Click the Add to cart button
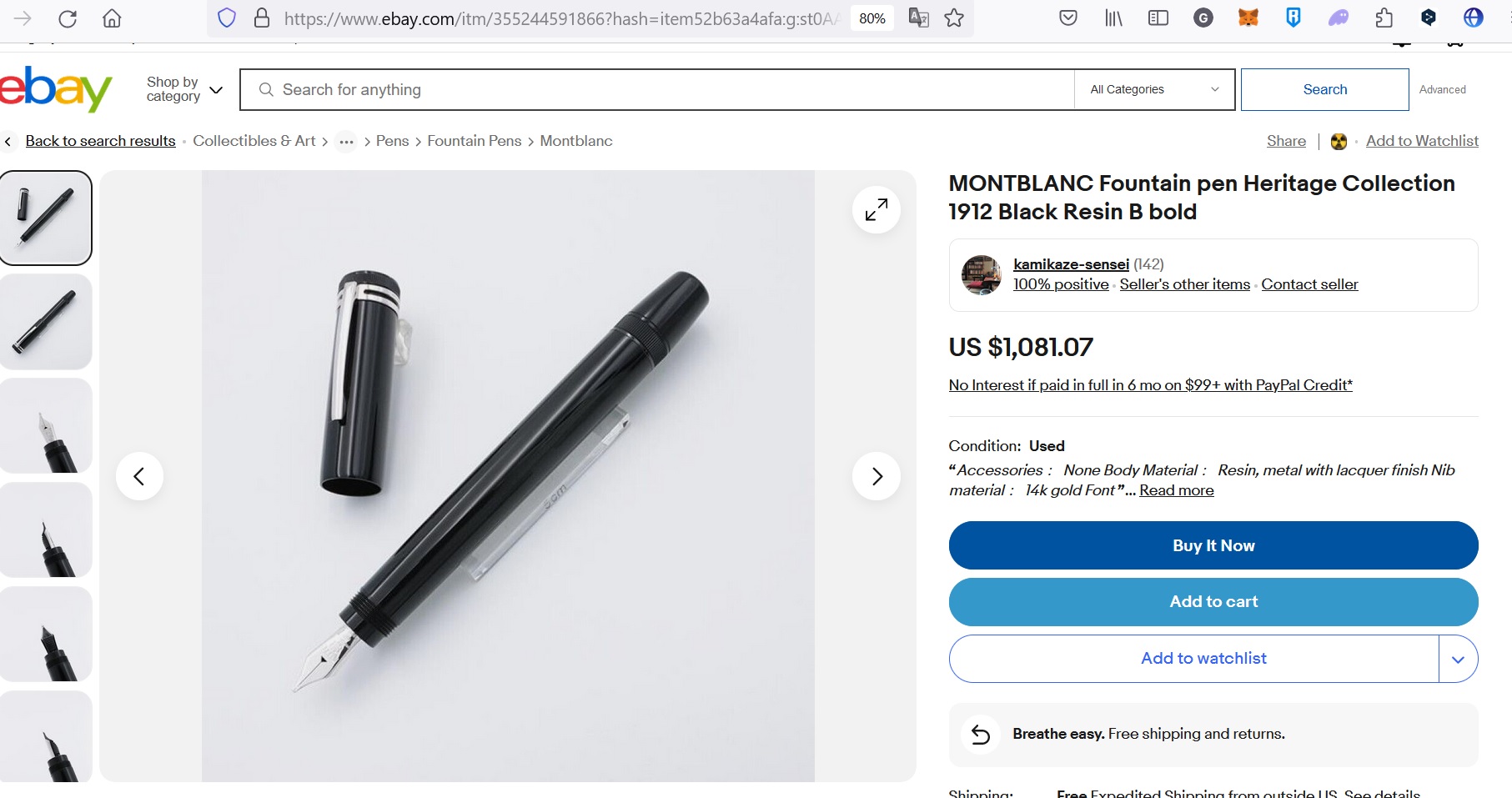This screenshot has height=798, width=1512. (x=1213, y=602)
